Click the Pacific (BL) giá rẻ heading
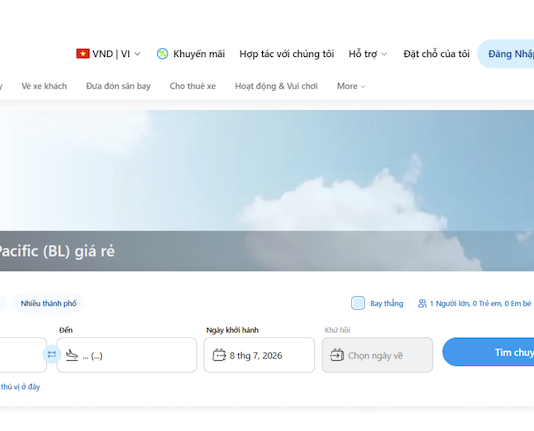The image size is (534, 431). (56, 251)
